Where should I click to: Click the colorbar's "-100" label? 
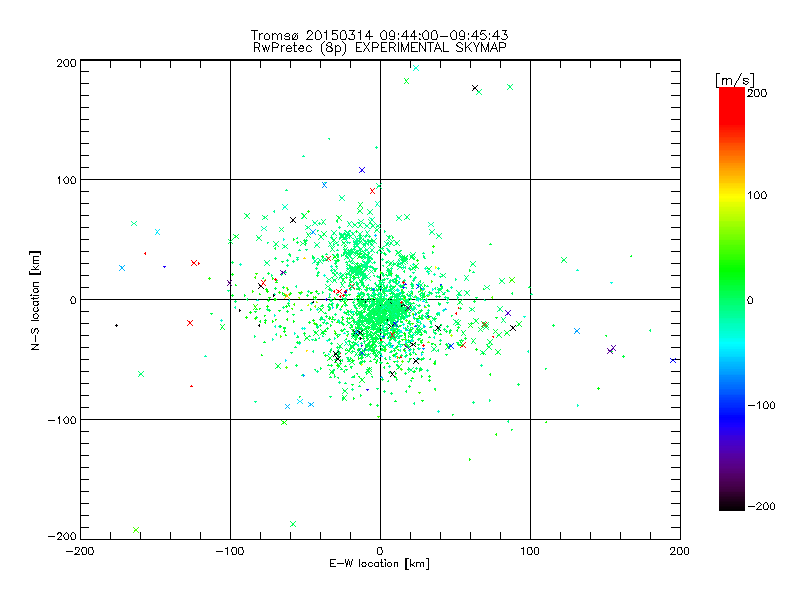click(x=761, y=406)
